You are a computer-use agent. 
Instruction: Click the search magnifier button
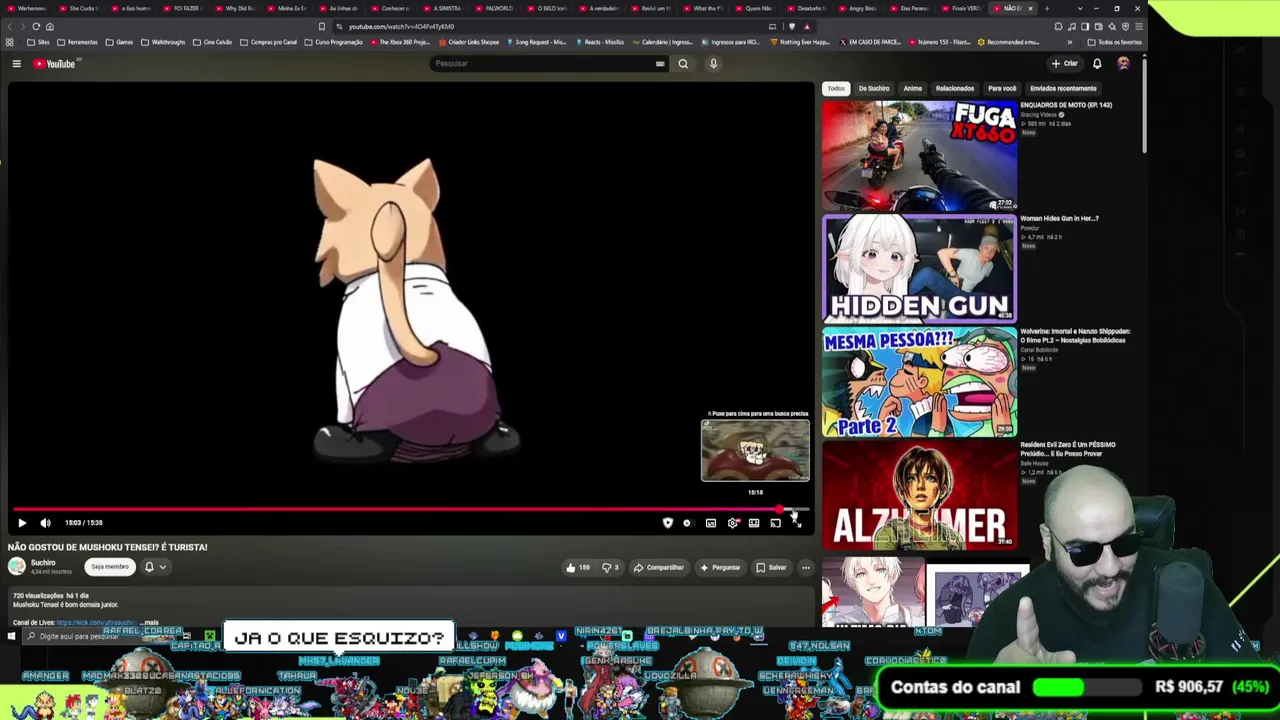(x=683, y=64)
